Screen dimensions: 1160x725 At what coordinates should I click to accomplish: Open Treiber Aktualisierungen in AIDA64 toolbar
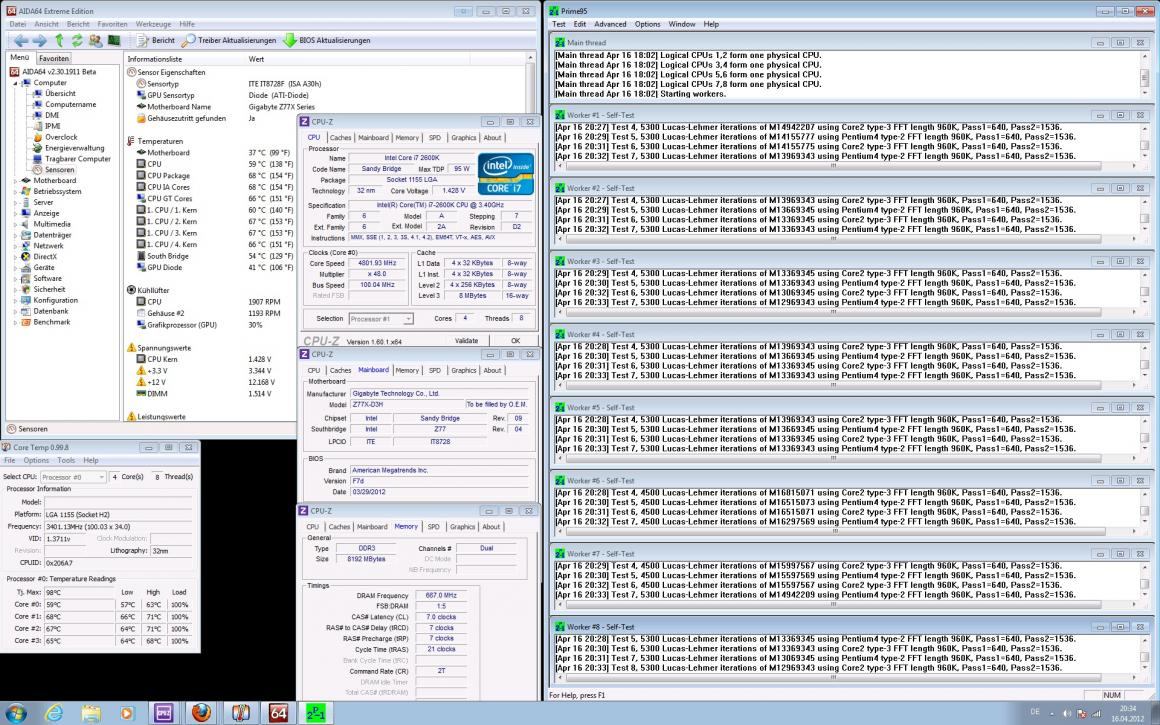(x=229, y=41)
